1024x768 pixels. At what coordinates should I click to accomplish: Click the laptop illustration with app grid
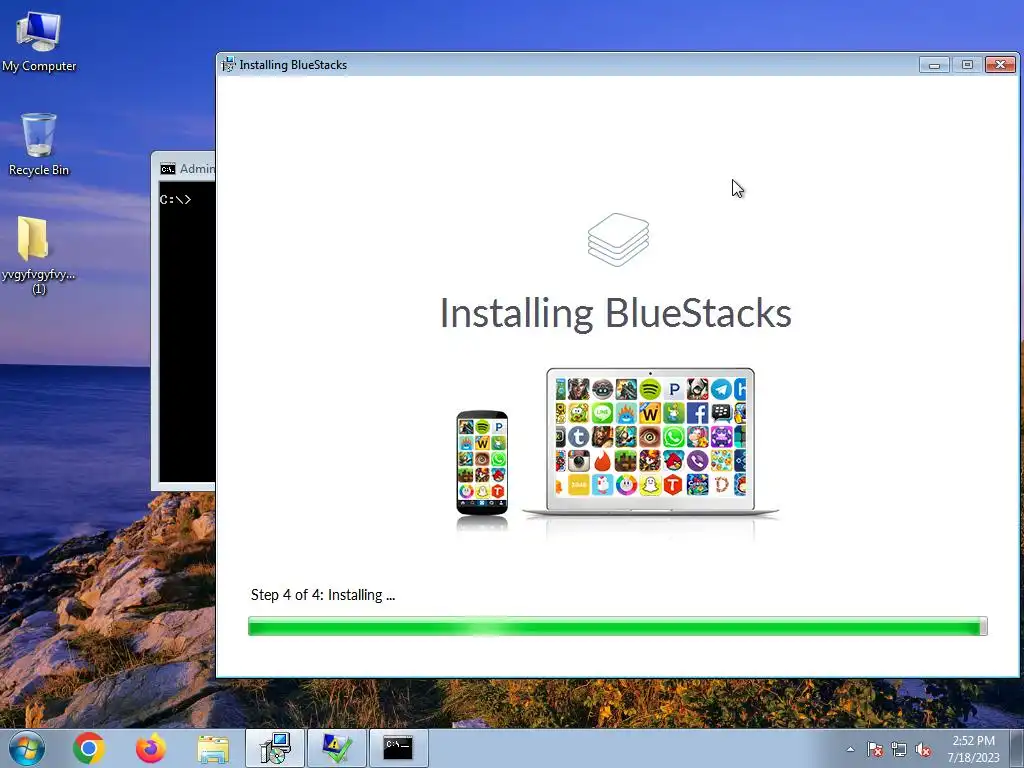pyautogui.click(x=650, y=443)
